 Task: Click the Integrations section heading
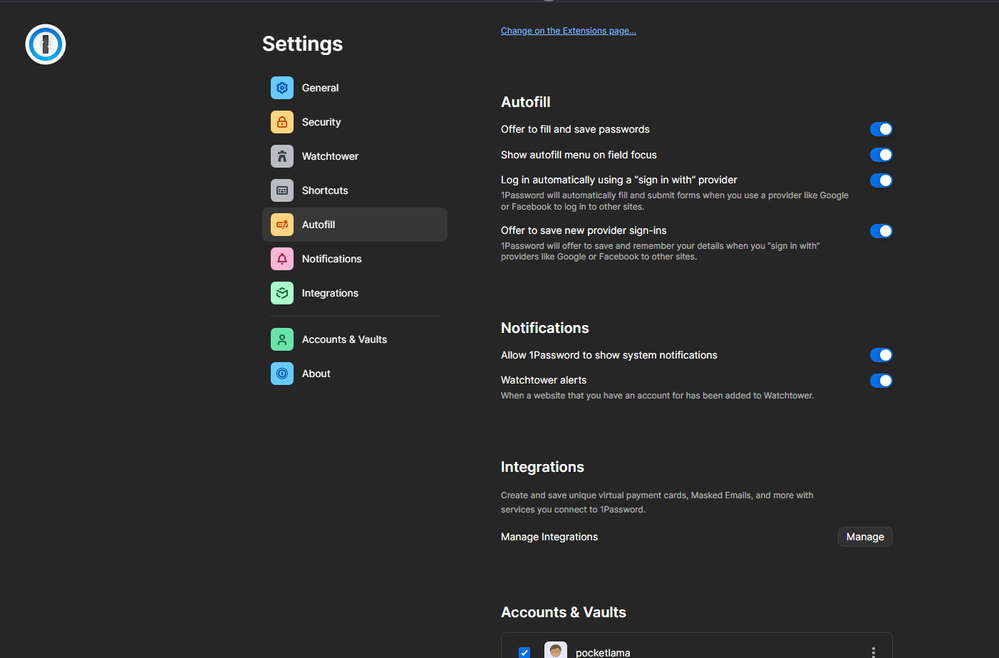[542, 467]
